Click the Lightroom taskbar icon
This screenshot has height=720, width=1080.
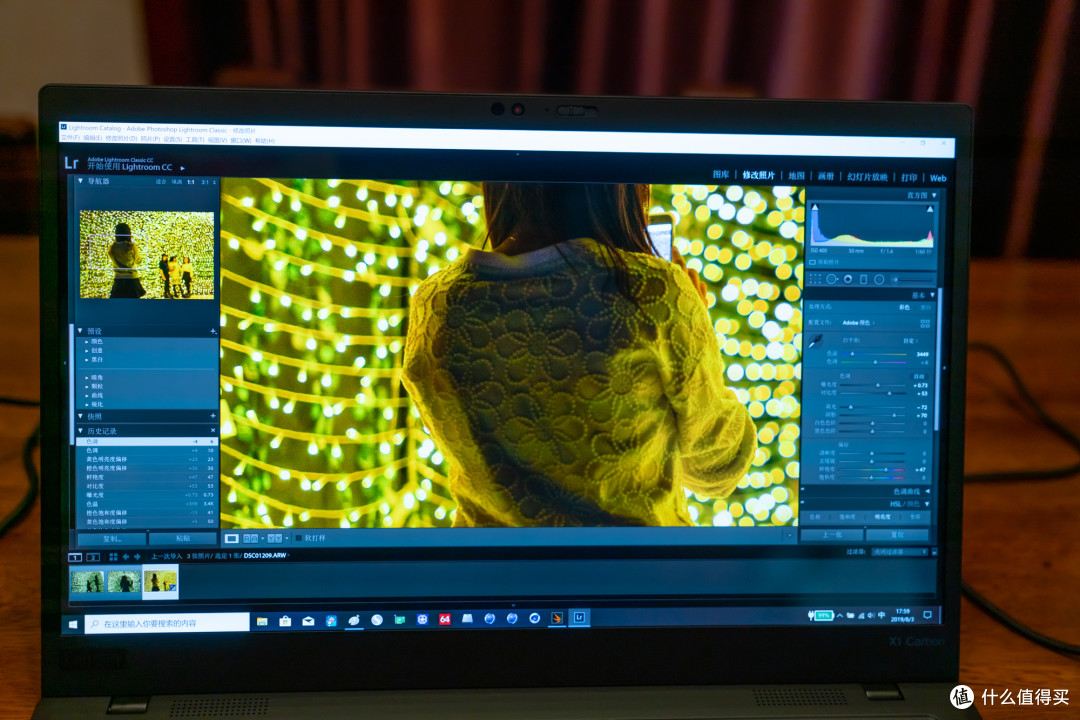pos(579,617)
